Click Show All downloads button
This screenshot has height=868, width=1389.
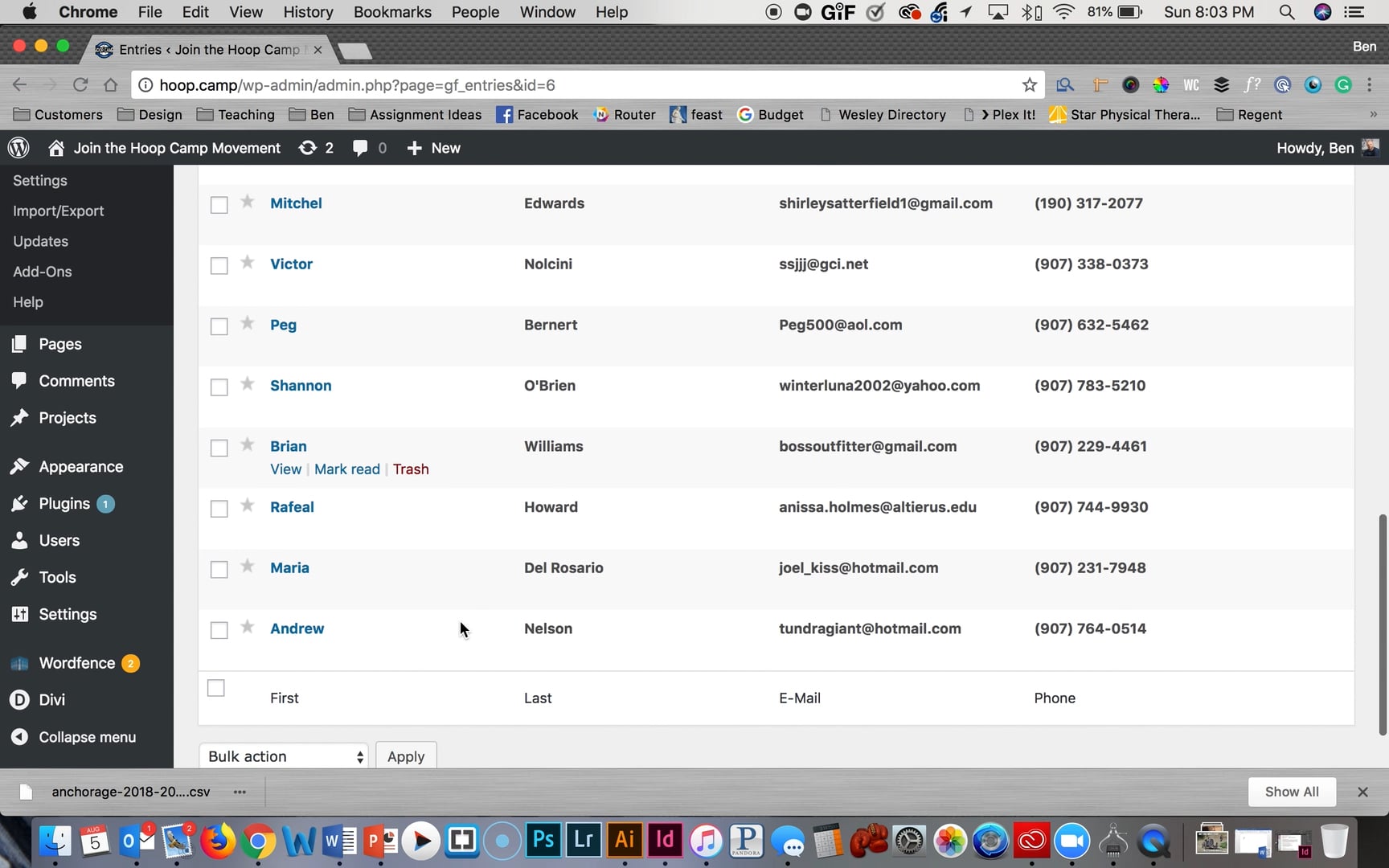click(x=1292, y=792)
